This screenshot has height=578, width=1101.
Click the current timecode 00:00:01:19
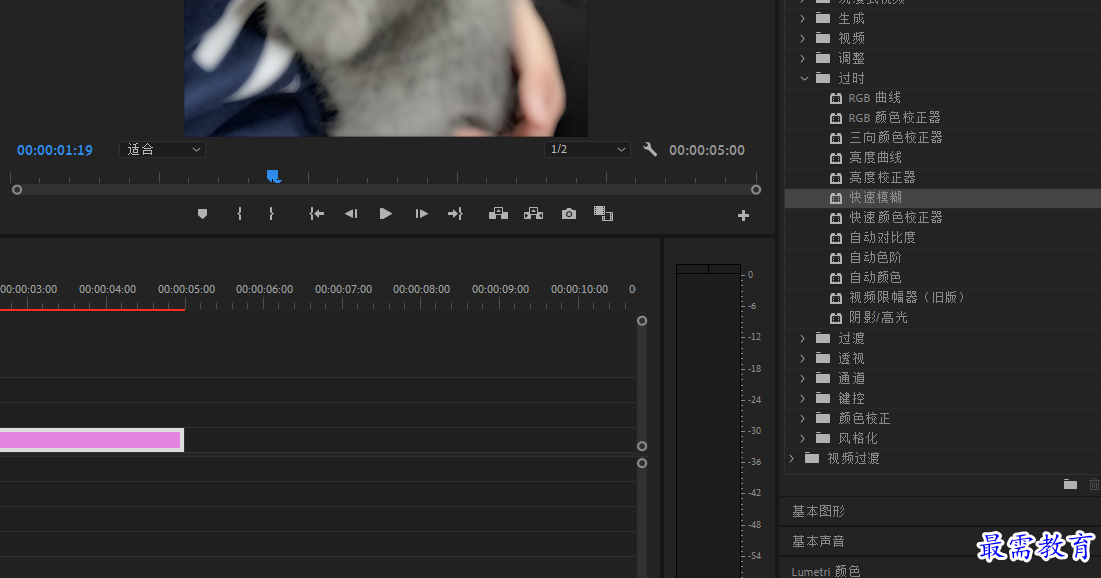pos(55,150)
